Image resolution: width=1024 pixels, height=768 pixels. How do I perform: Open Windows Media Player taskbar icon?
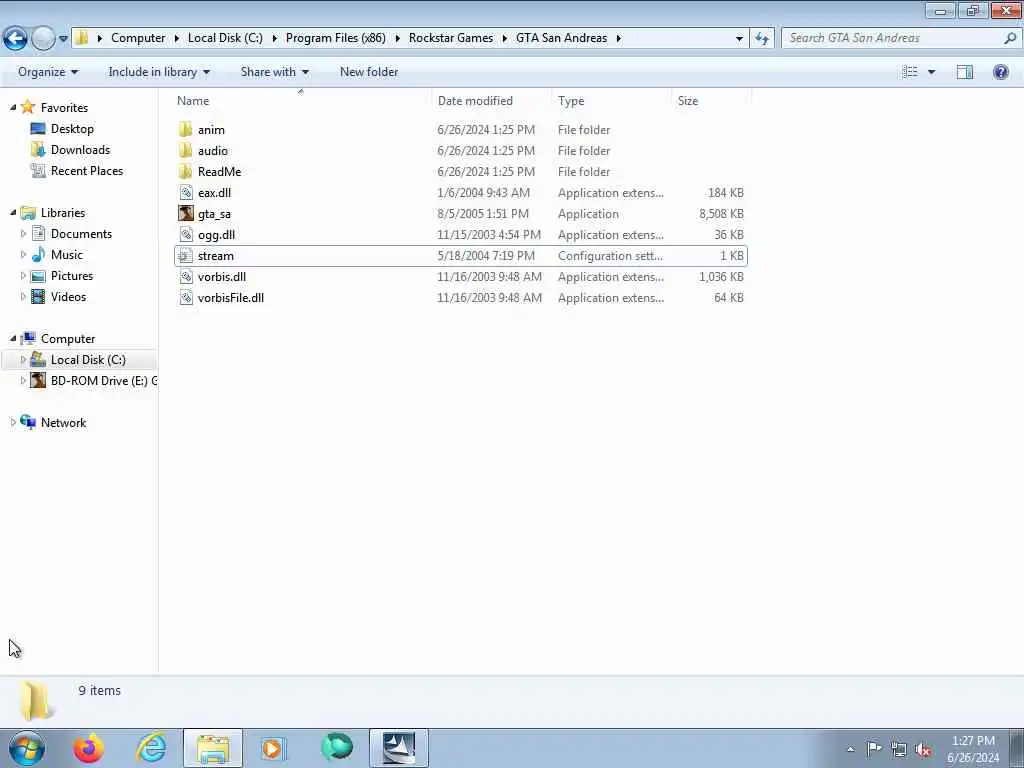click(274, 748)
